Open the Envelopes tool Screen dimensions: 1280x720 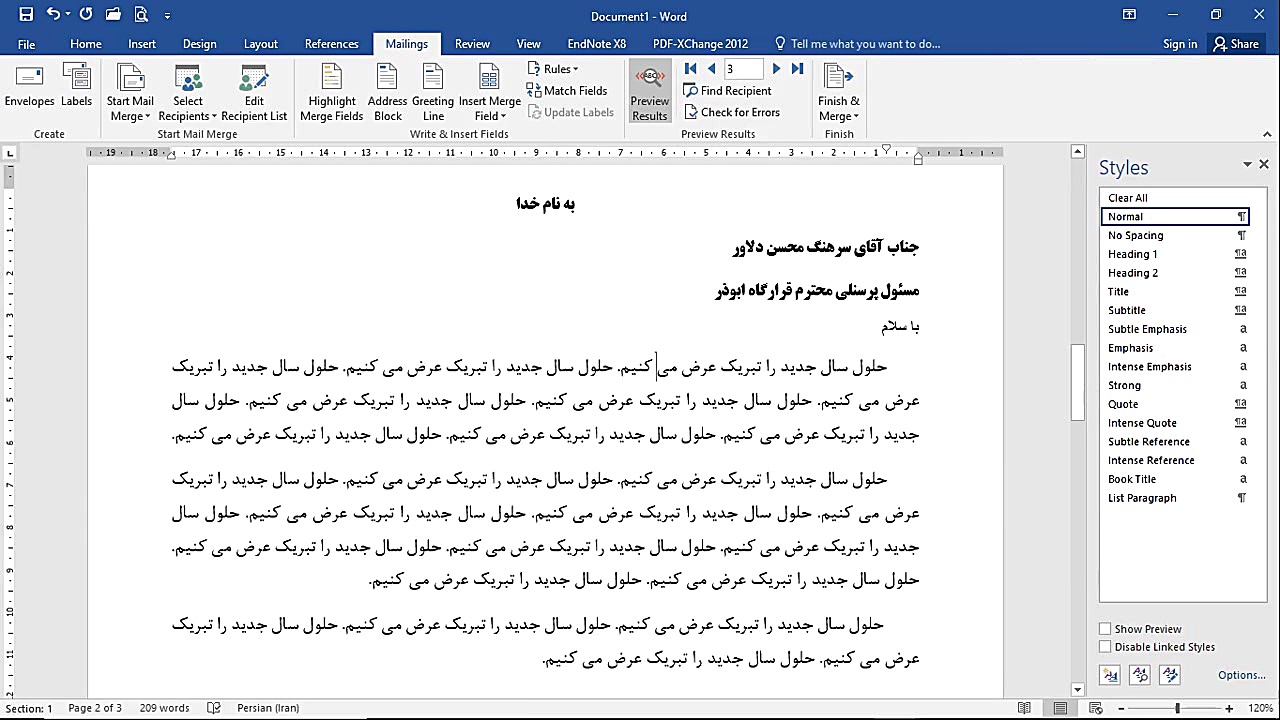click(29, 90)
